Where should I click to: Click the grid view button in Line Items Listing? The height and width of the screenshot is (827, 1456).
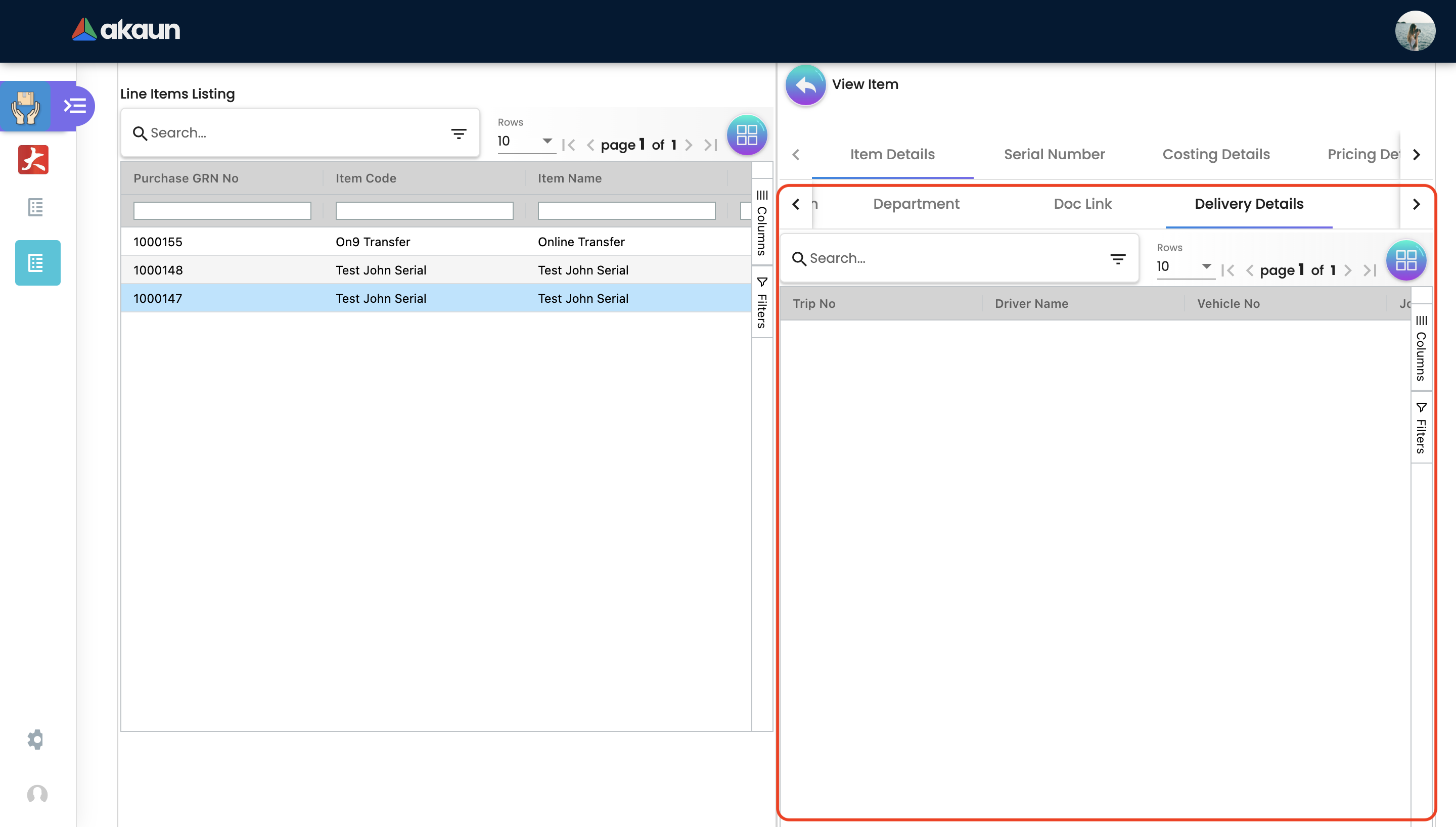[747, 136]
